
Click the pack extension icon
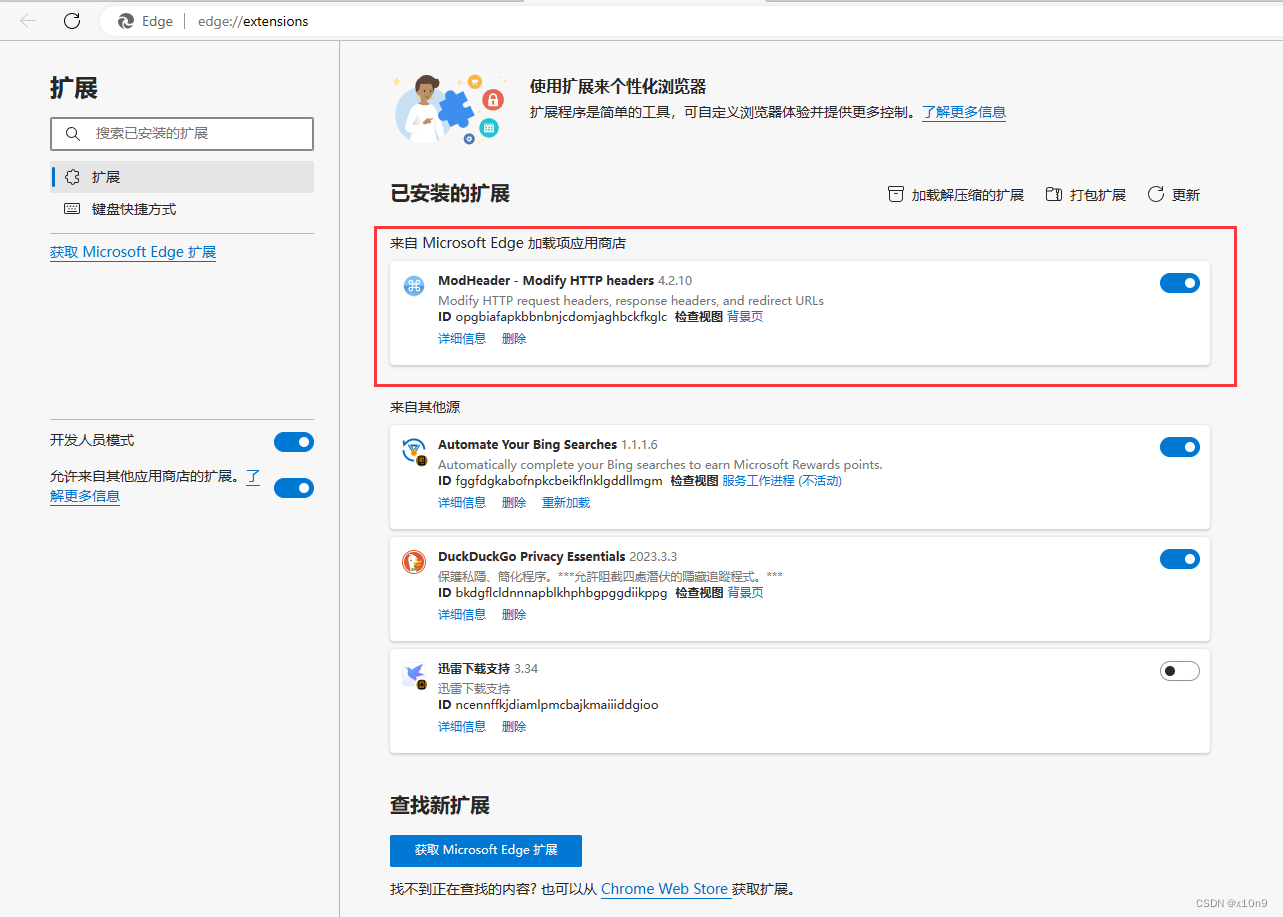[1053, 194]
